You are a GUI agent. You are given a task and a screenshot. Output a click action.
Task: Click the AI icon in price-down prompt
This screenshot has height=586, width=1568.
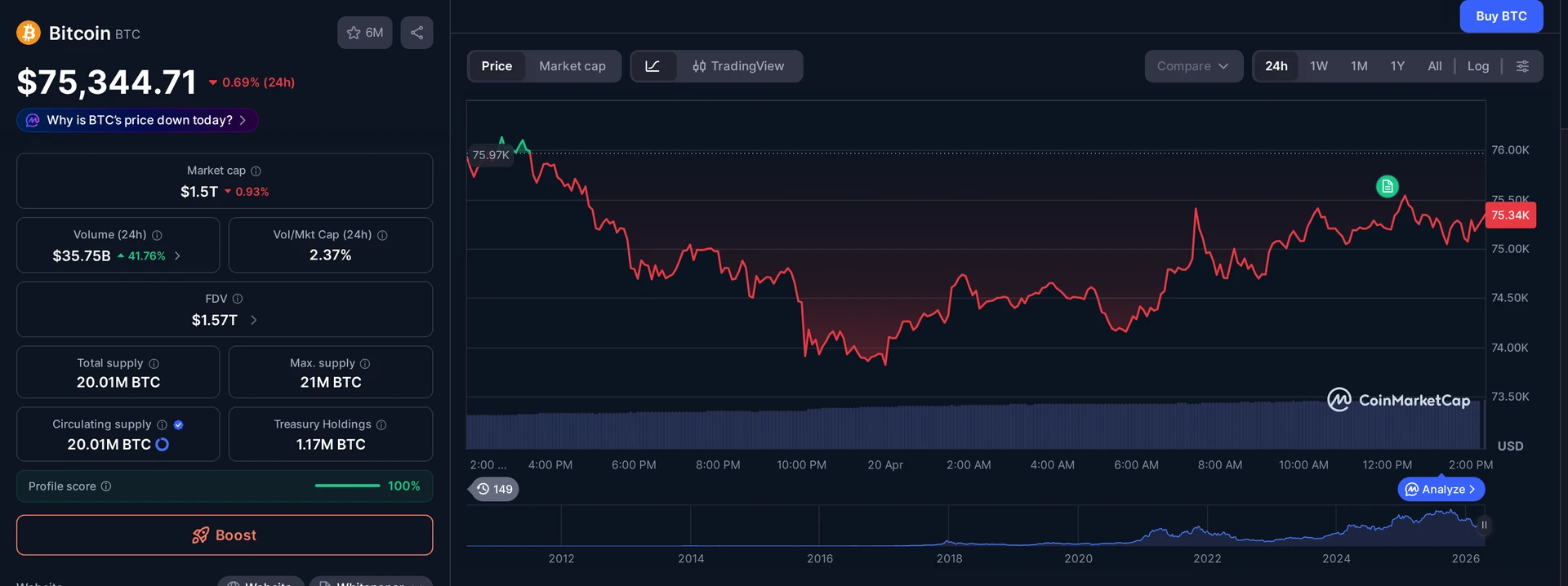[x=33, y=120]
